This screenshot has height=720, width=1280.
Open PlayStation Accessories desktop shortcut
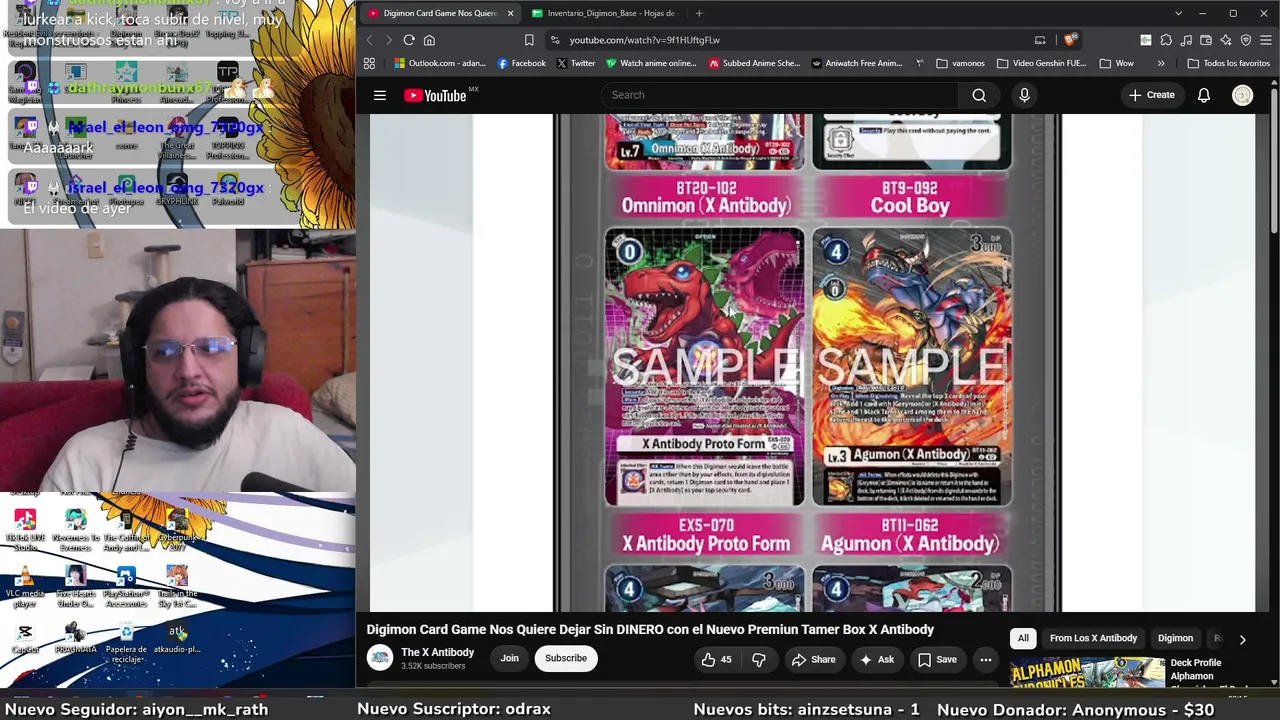pos(126,587)
